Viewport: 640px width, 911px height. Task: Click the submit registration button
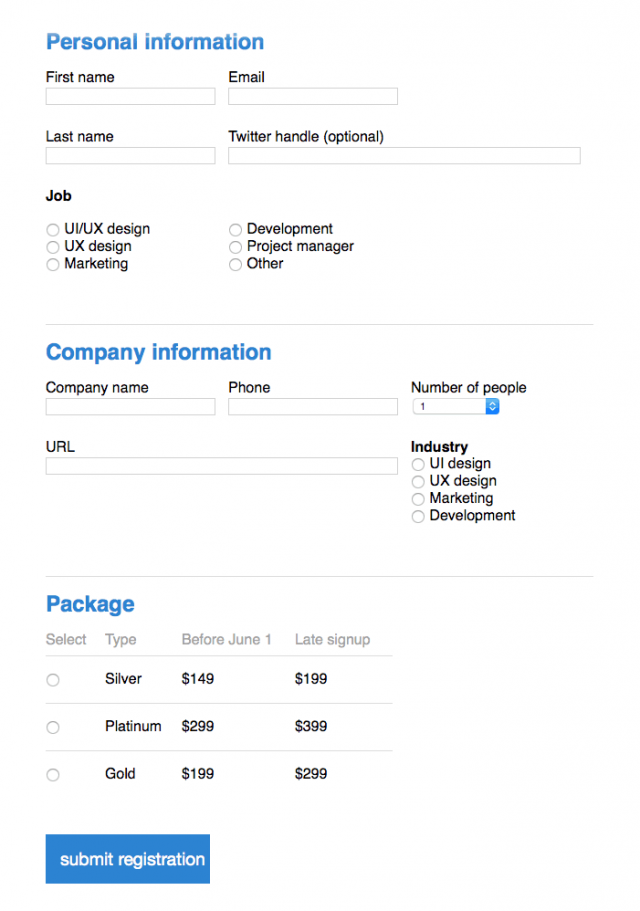tap(128, 859)
